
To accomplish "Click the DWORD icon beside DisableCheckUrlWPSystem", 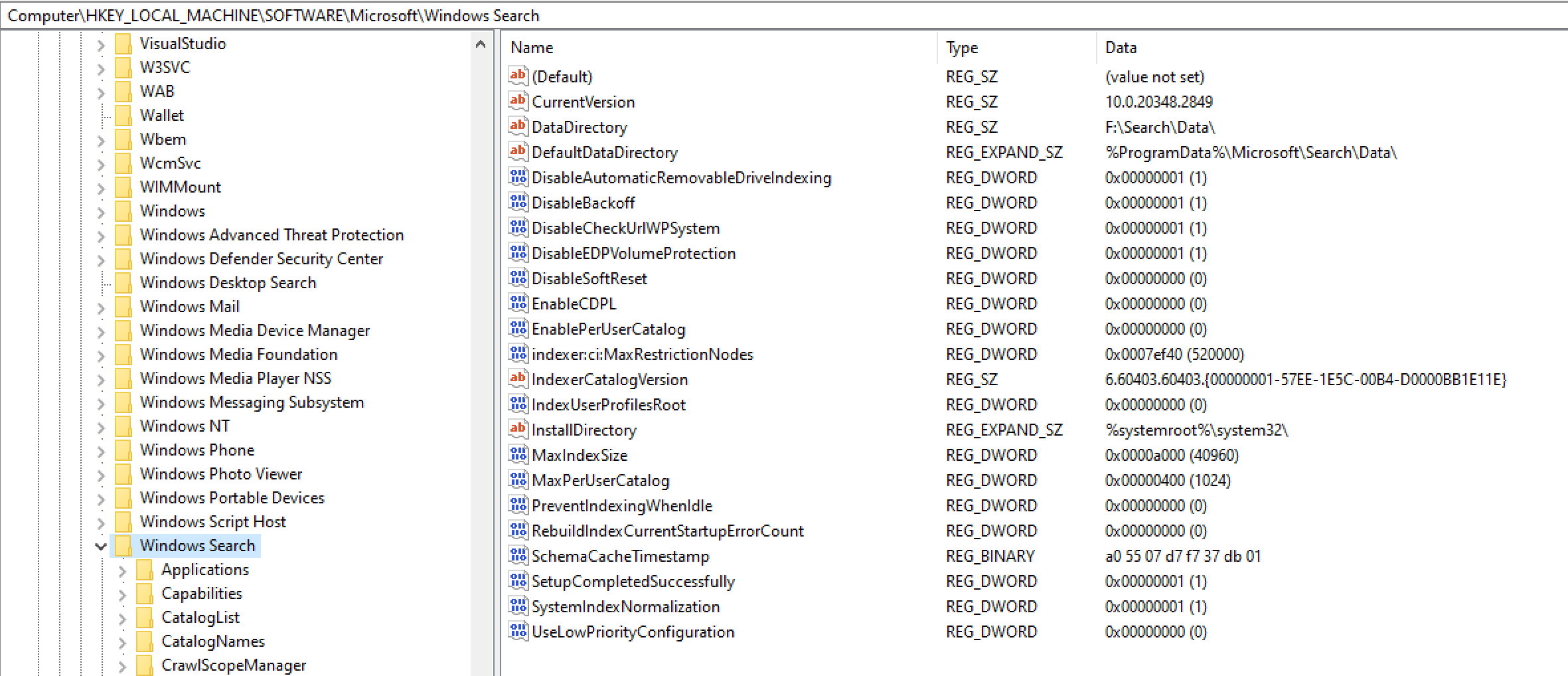I will (518, 227).
